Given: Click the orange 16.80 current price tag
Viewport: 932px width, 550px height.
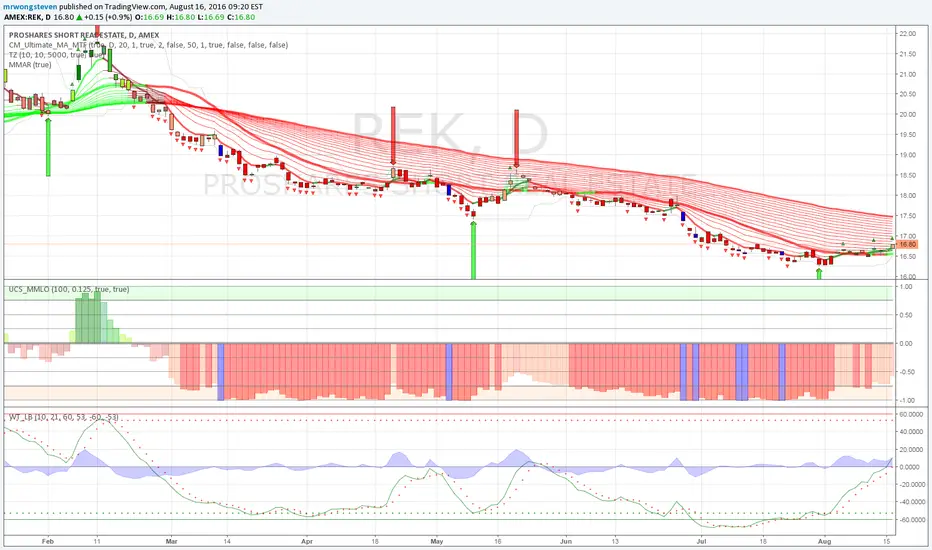Looking at the screenshot, I should pos(908,244).
